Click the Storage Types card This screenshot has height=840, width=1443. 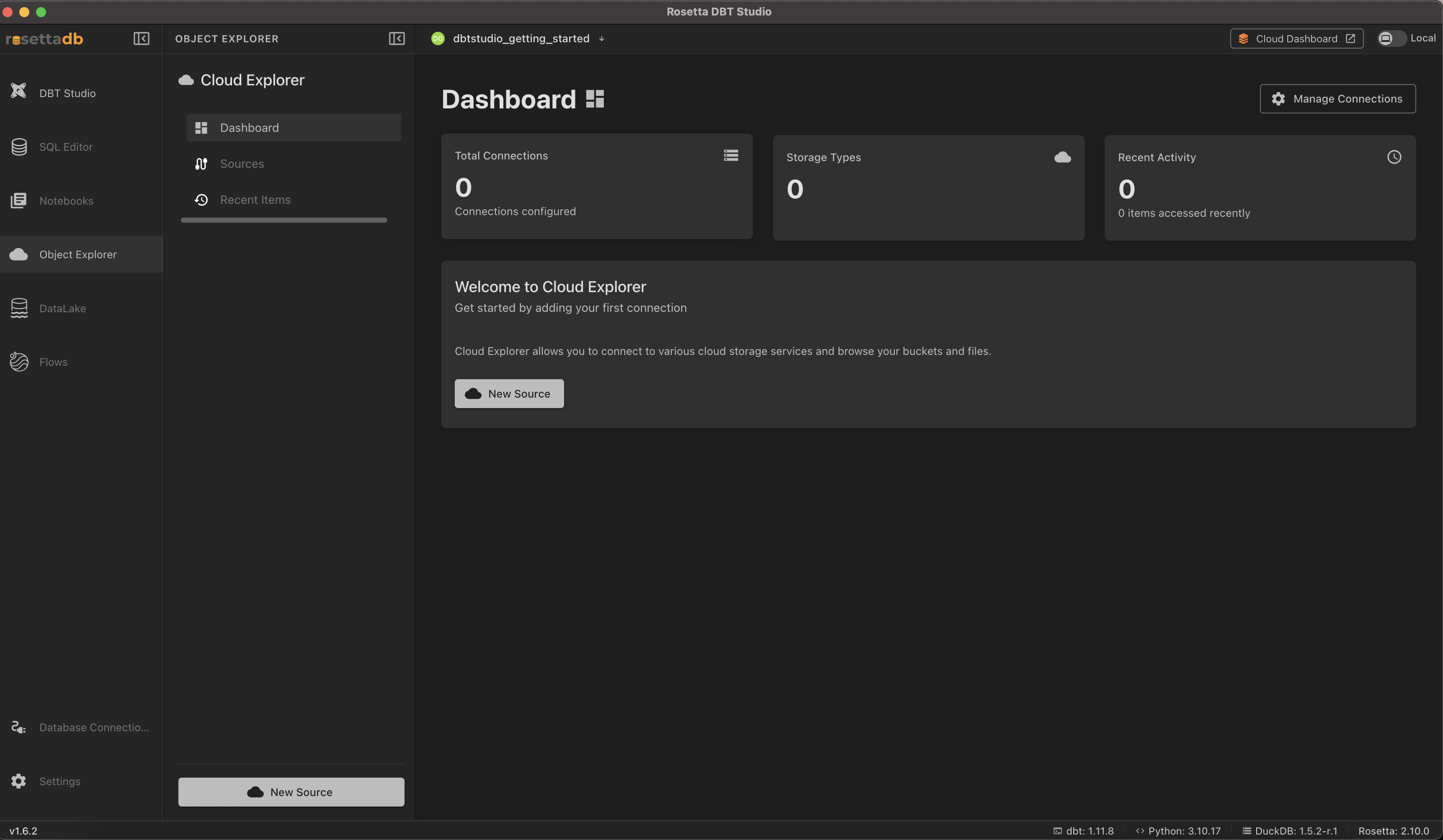928,188
